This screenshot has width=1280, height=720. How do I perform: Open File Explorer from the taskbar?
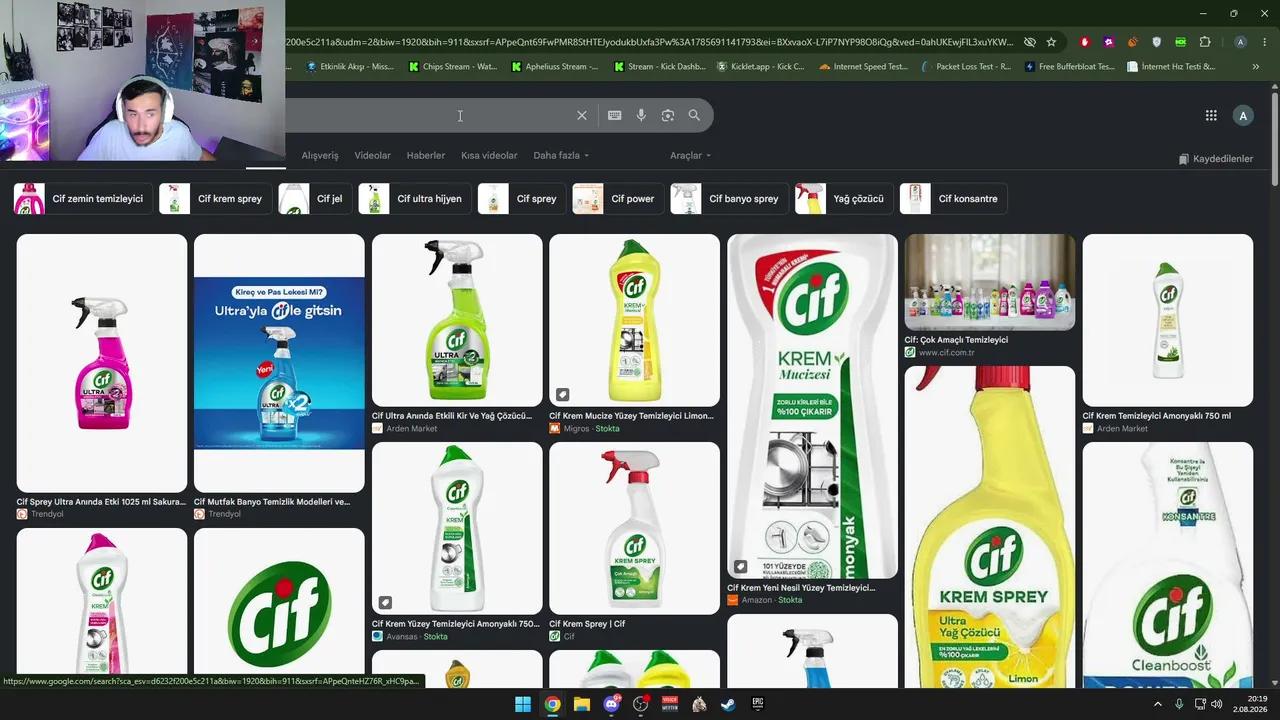click(581, 704)
